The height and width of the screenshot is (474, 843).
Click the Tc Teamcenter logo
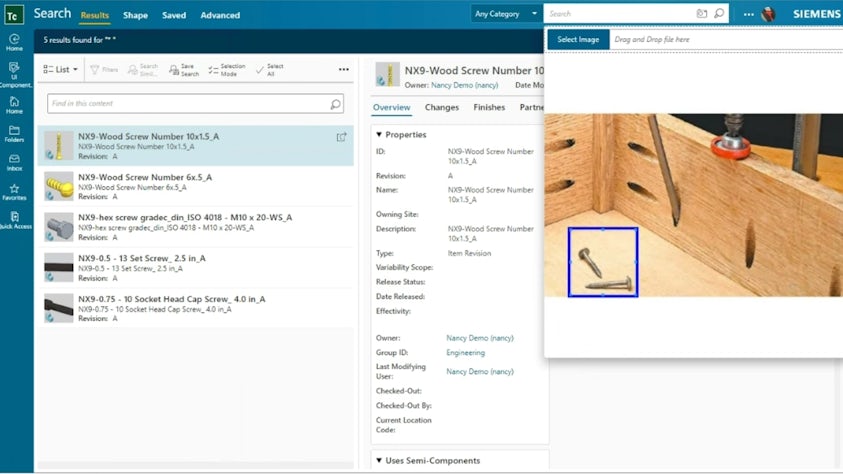coord(13,15)
